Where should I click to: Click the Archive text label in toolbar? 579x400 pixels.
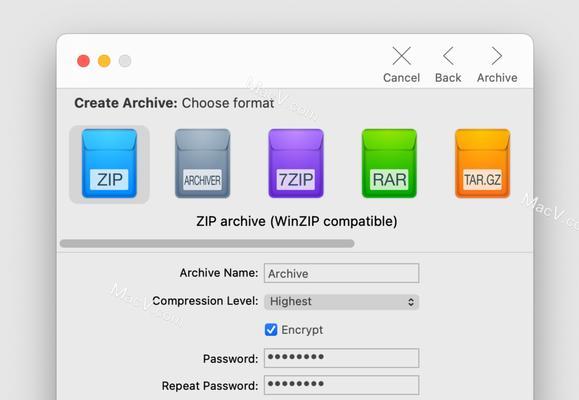coord(497,78)
